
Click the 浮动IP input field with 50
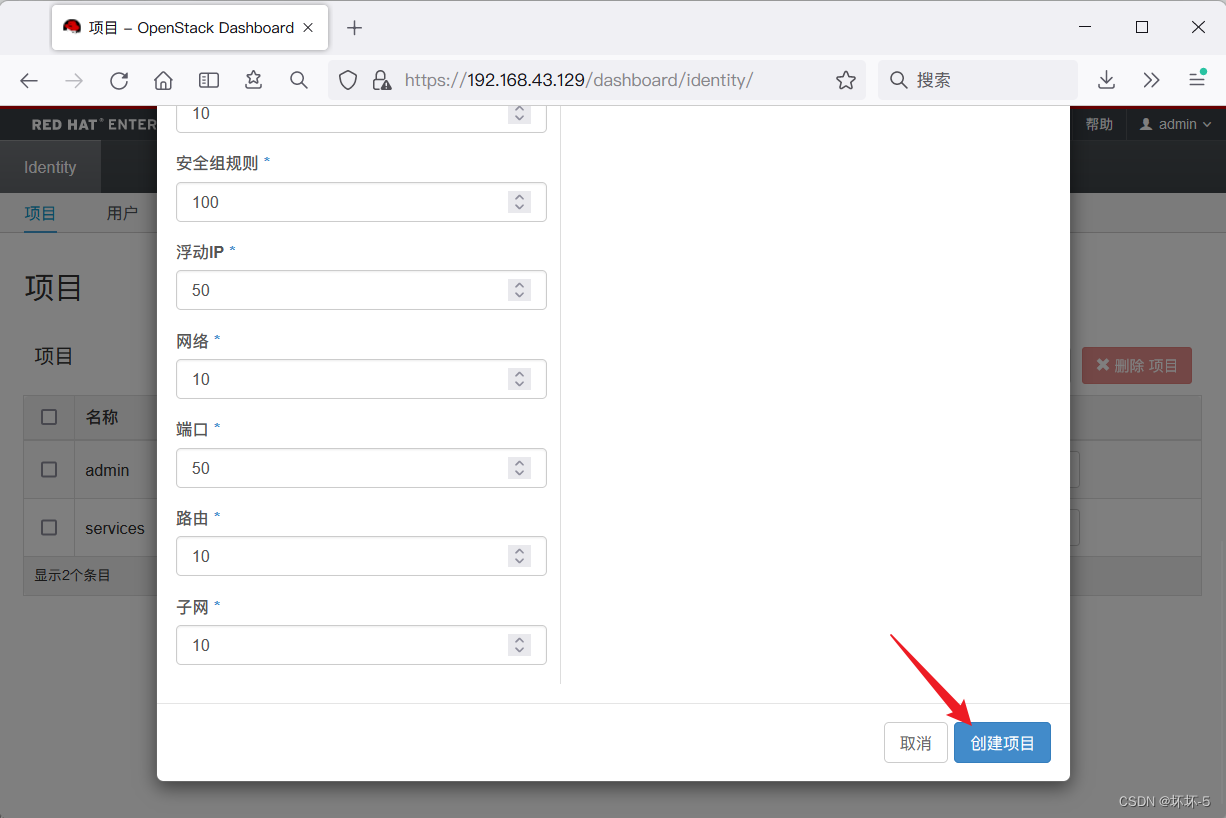coord(361,290)
